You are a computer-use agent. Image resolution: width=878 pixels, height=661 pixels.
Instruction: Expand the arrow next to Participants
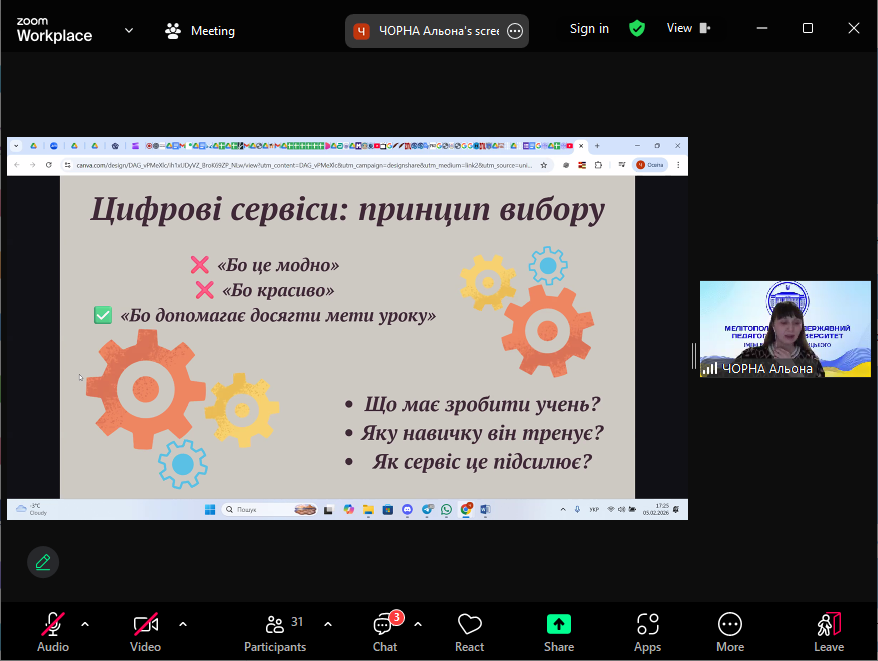coord(328,624)
